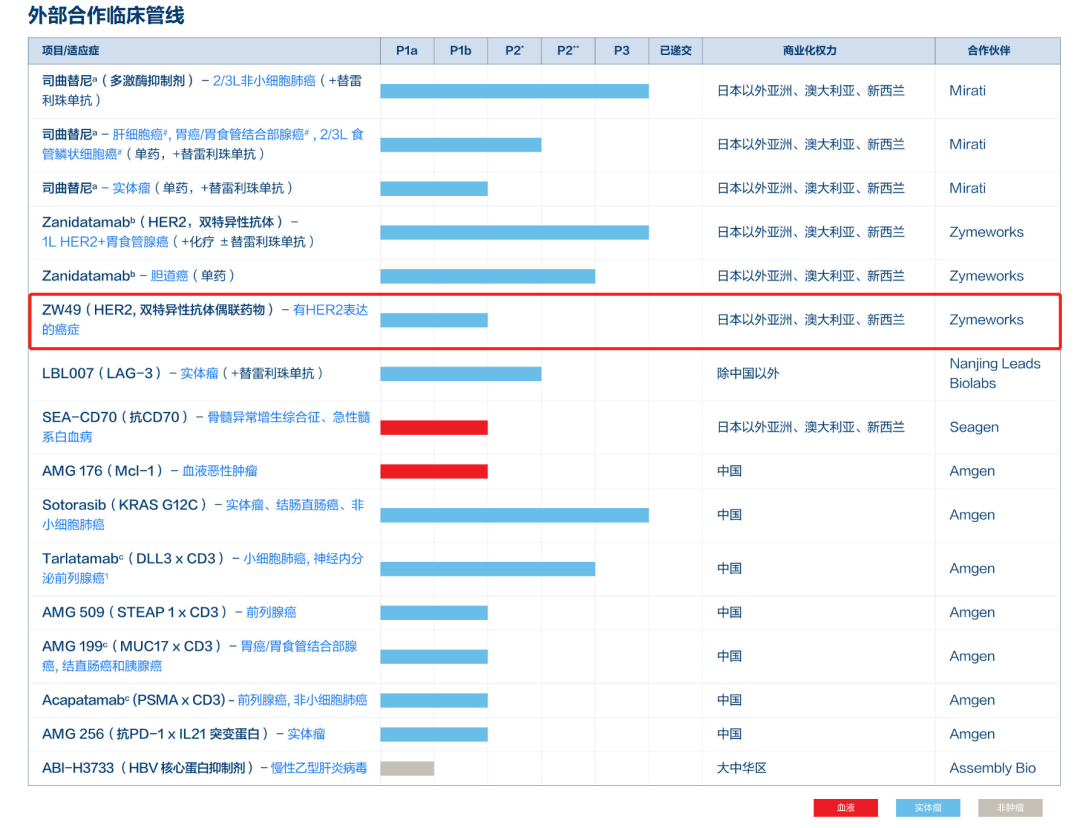Select the LBL007 (LAG-3) row text

pos(183,373)
